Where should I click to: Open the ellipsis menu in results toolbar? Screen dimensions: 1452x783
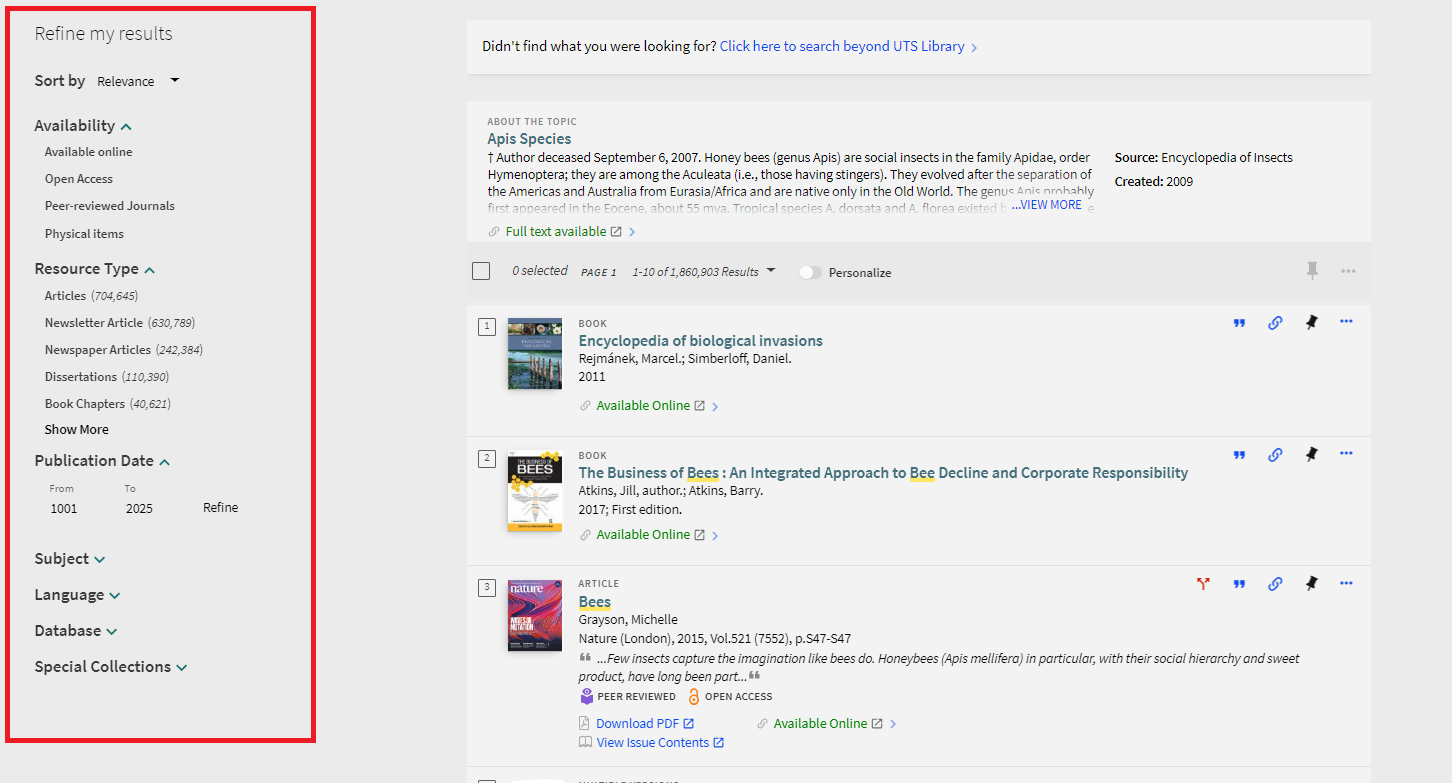pyautogui.click(x=1348, y=271)
